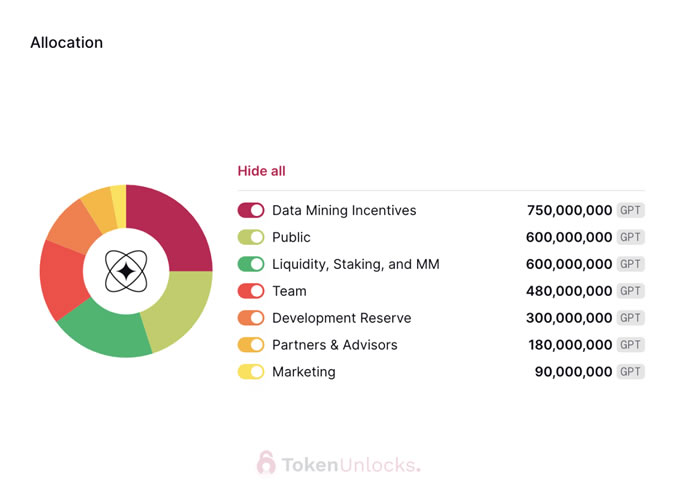700x504 pixels.
Task: Click the 90,000,000 Marketing amount
Action: 573,372
